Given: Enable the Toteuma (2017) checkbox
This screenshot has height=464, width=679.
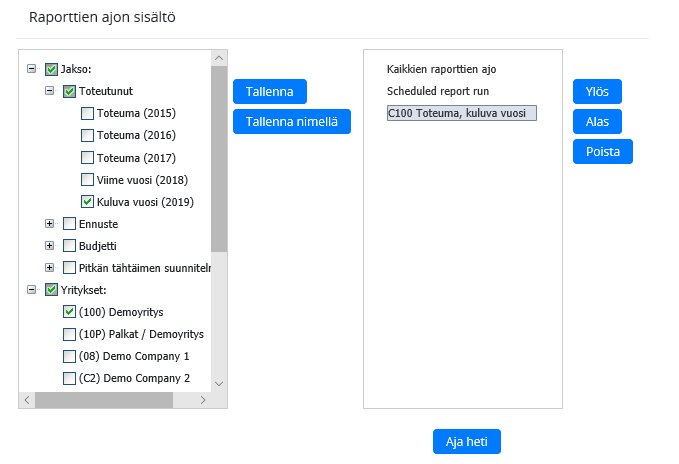Looking at the screenshot, I should click(88, 157).
